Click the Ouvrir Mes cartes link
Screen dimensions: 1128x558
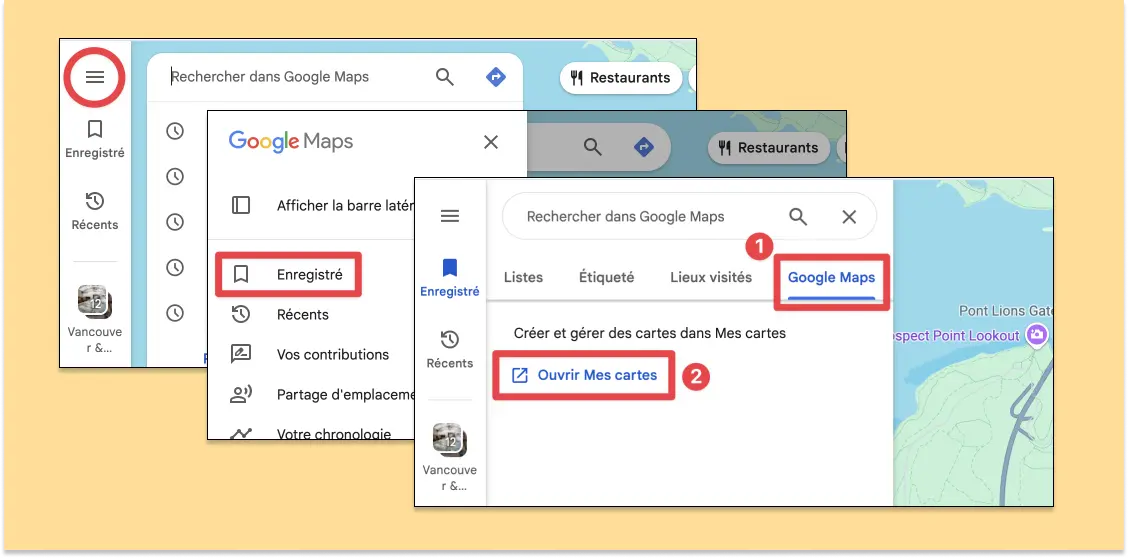coord(583,375)
